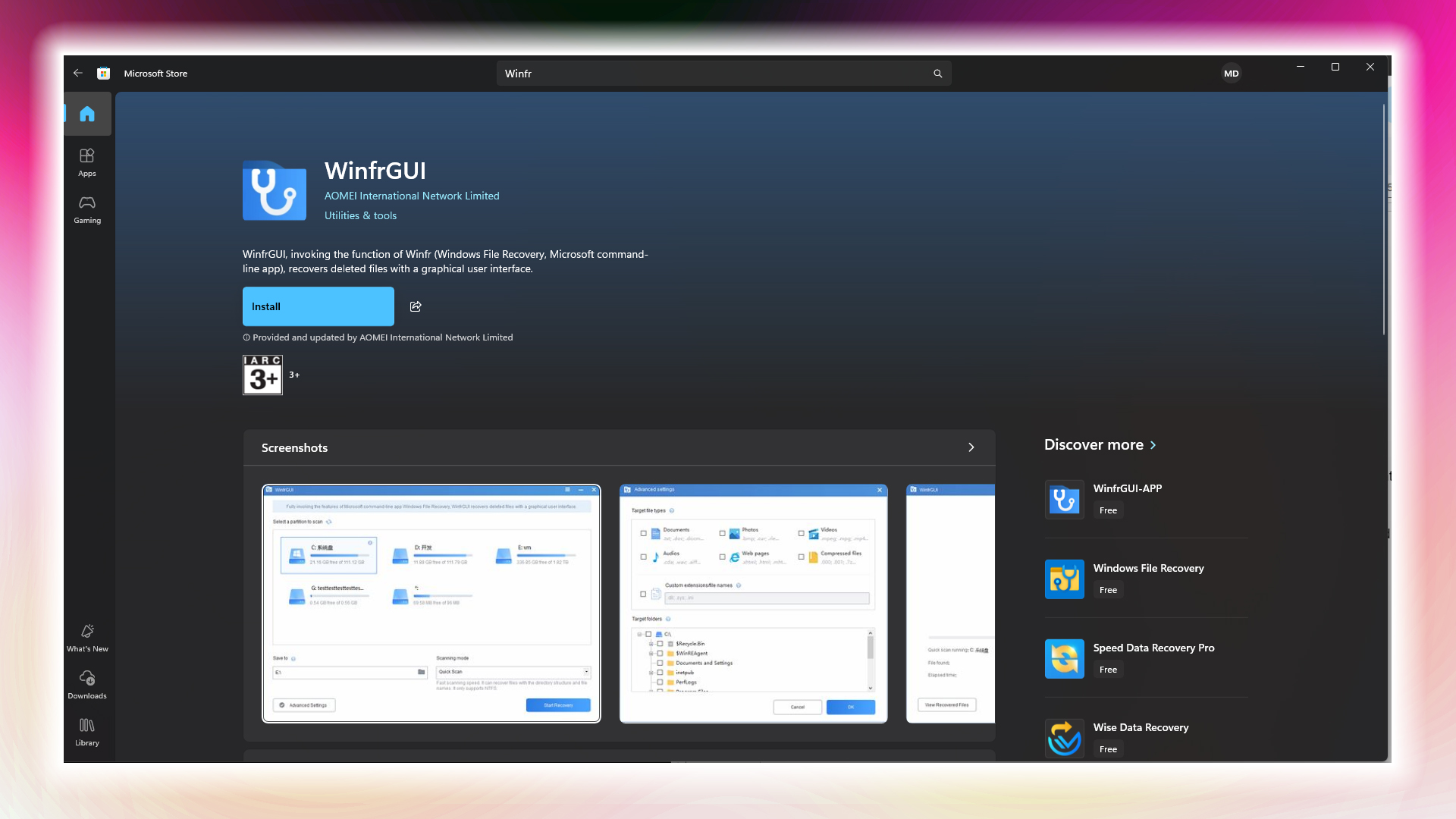1456x819 pixels.
Task: Open the Discover more heading link
Action: pyautogui.click(x=1094, y=445)
